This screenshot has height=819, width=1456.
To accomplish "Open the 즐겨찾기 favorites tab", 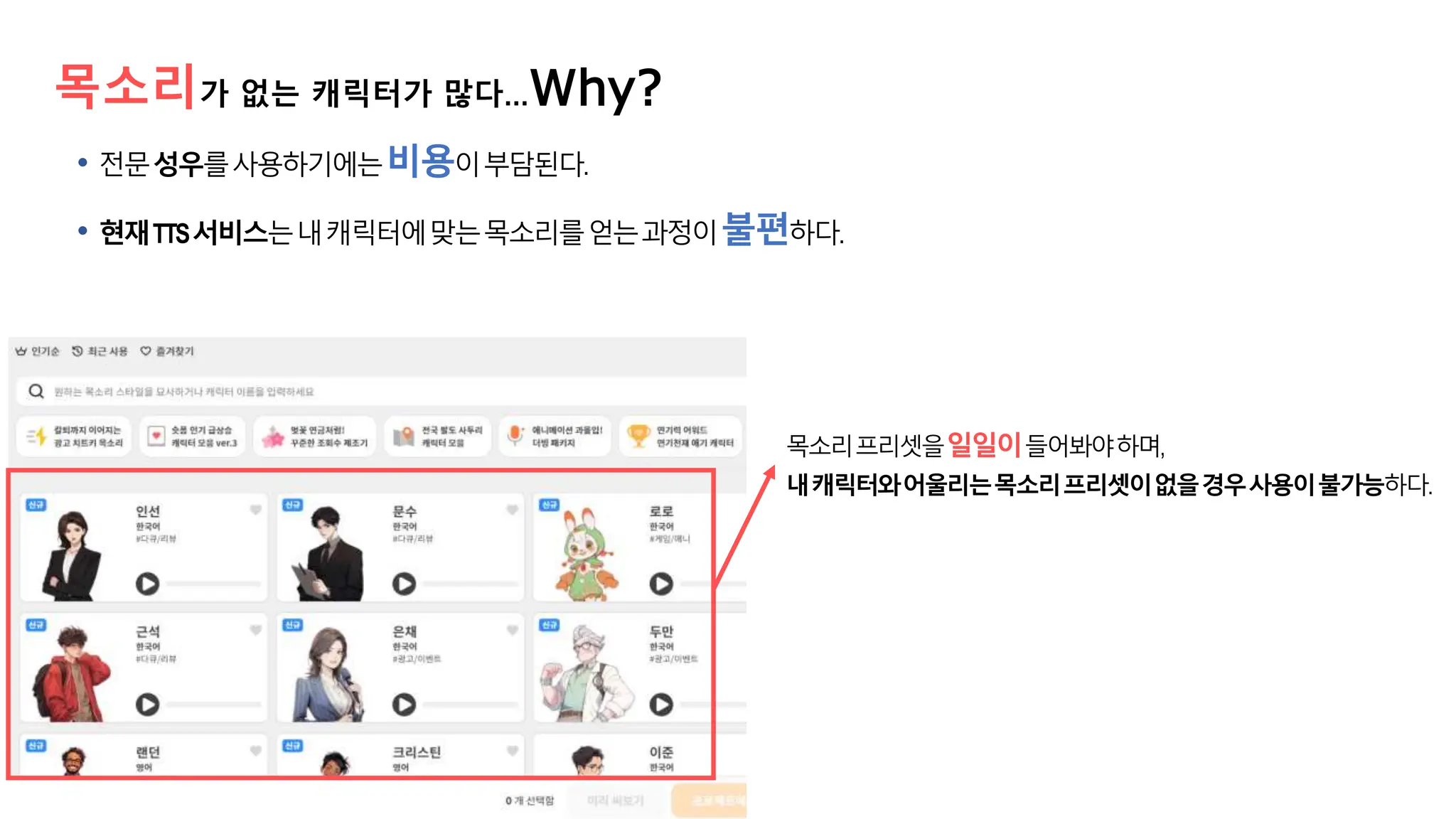I will tap(166, 351).
